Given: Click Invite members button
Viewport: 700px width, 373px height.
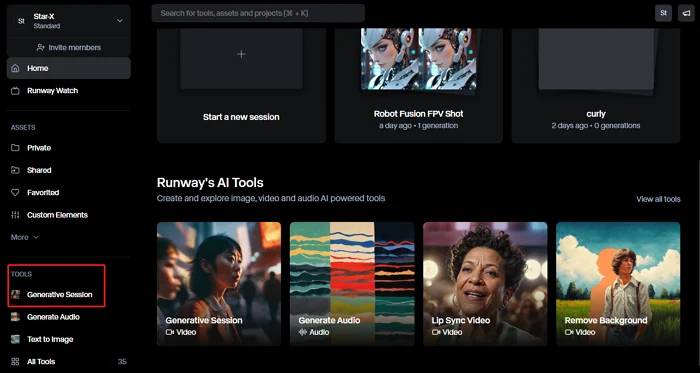Looking at the screenshot, I should pyautogui.click(x=69, y=47).
